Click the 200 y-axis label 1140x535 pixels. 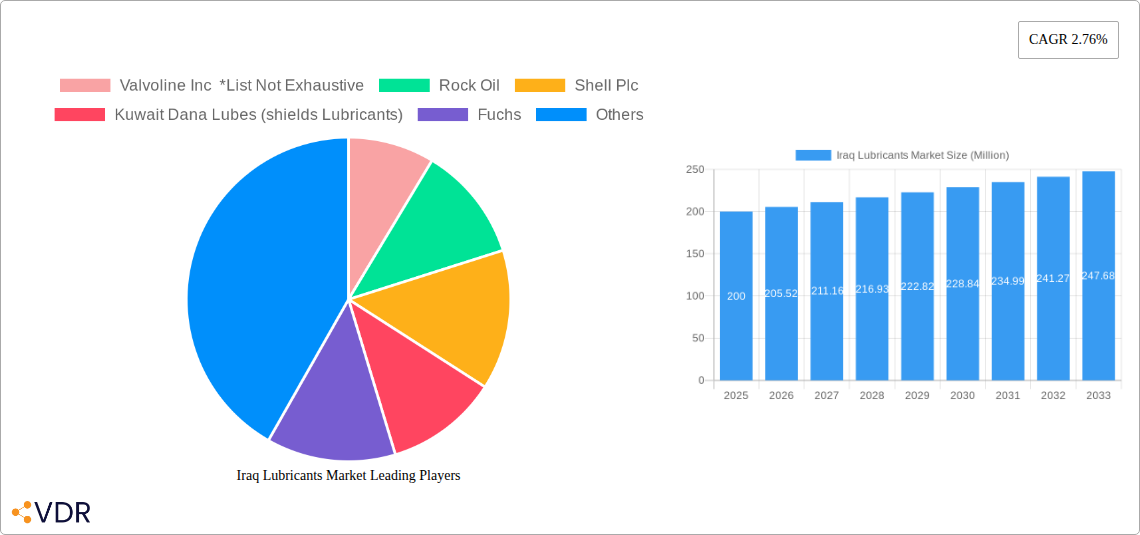(x=695, y=212)
